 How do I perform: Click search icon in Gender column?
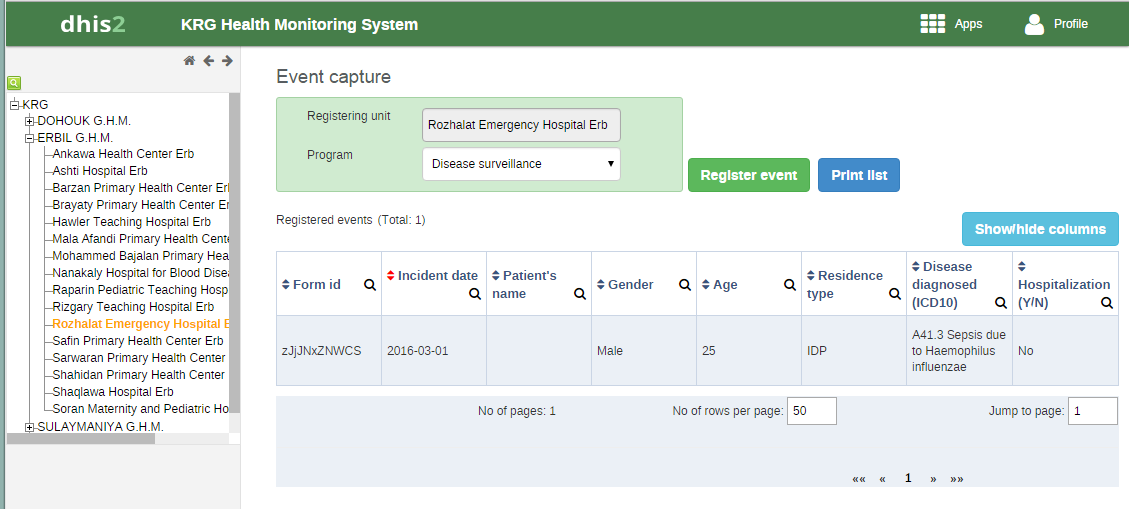coord(685,285)
